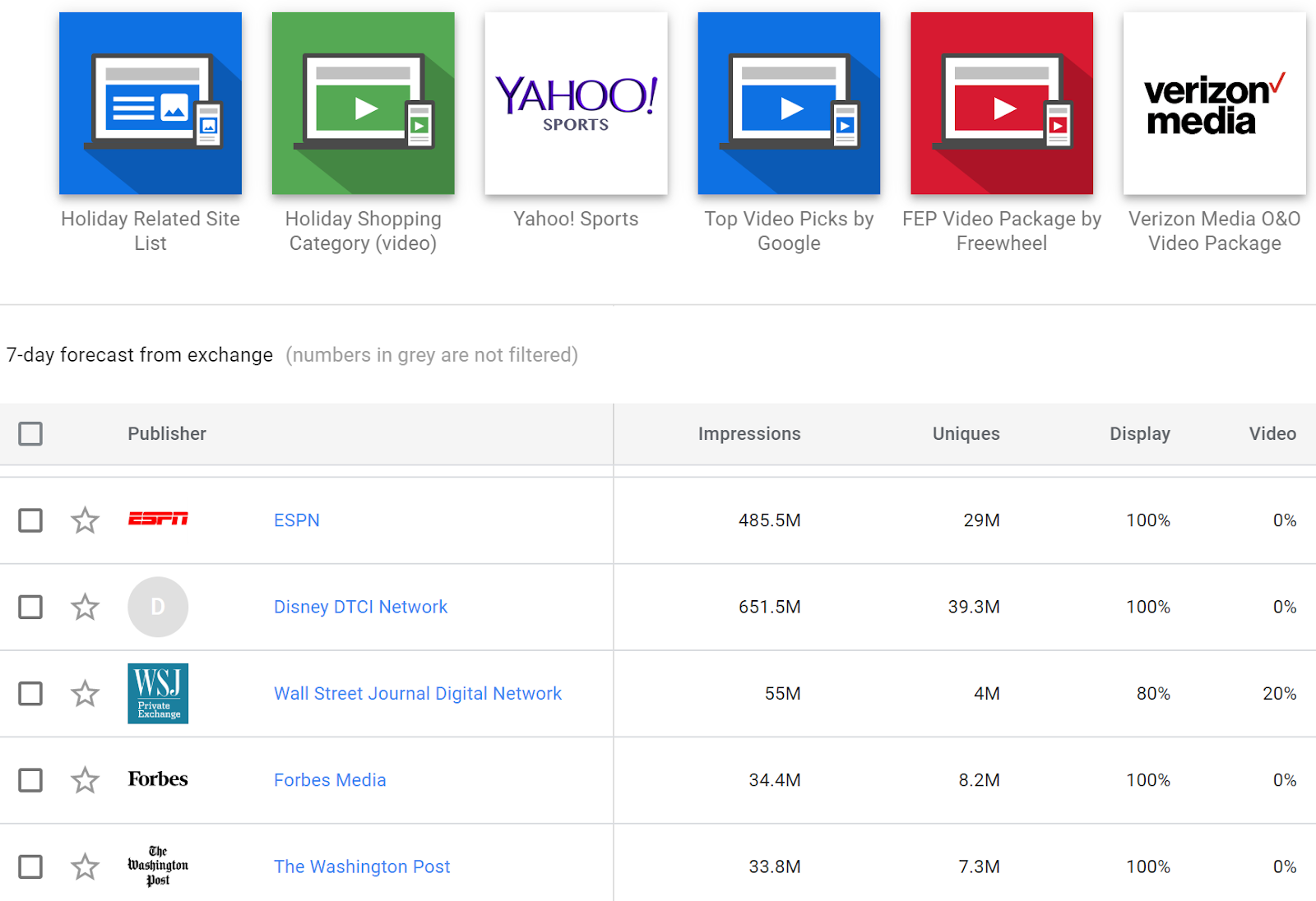1316x901 pixels.
Task: Select the ESPN row checkbox
Action: pyautogui.click(x=30, y=520)
